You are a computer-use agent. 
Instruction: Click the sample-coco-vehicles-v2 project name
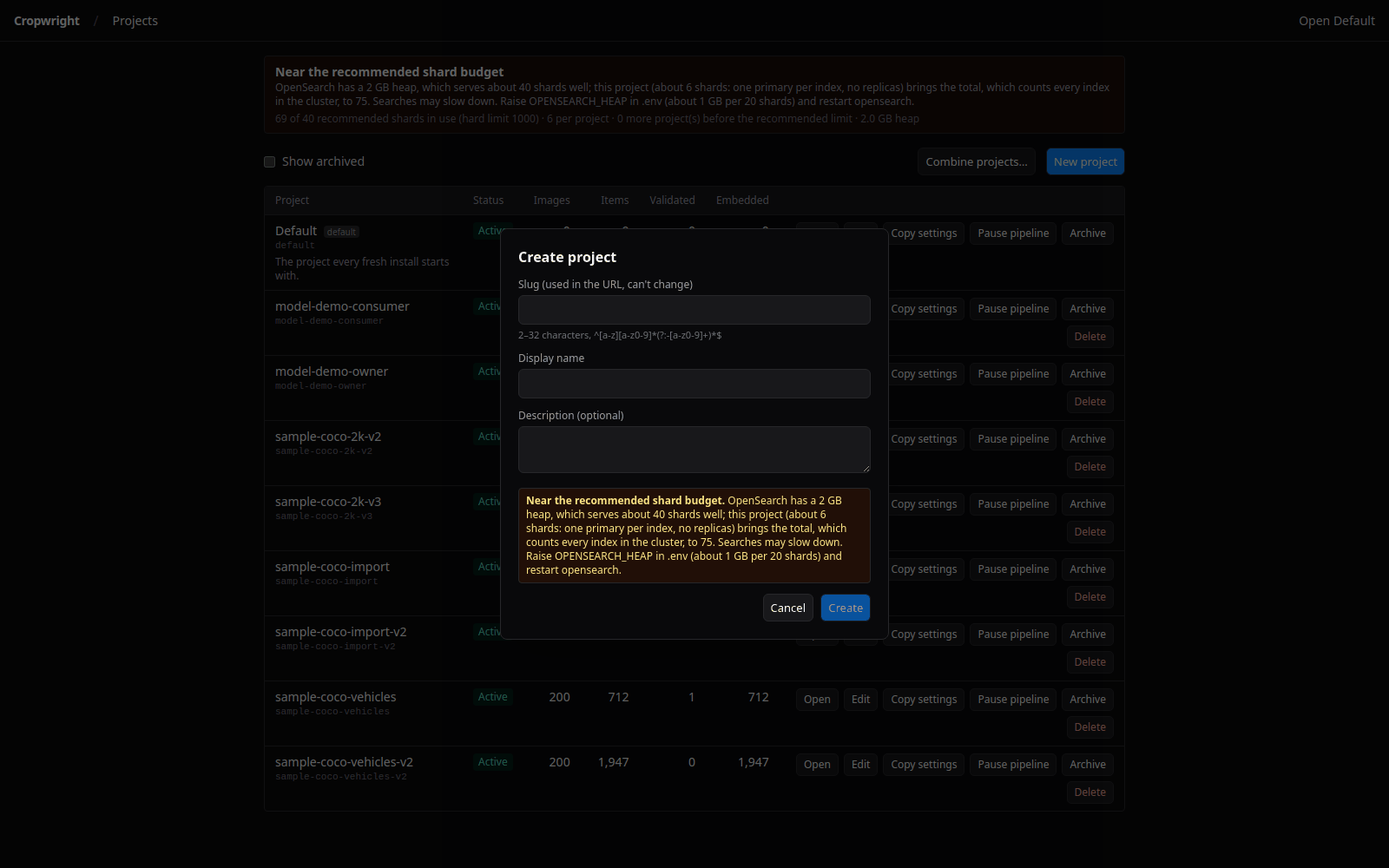(x=344, y=762)
